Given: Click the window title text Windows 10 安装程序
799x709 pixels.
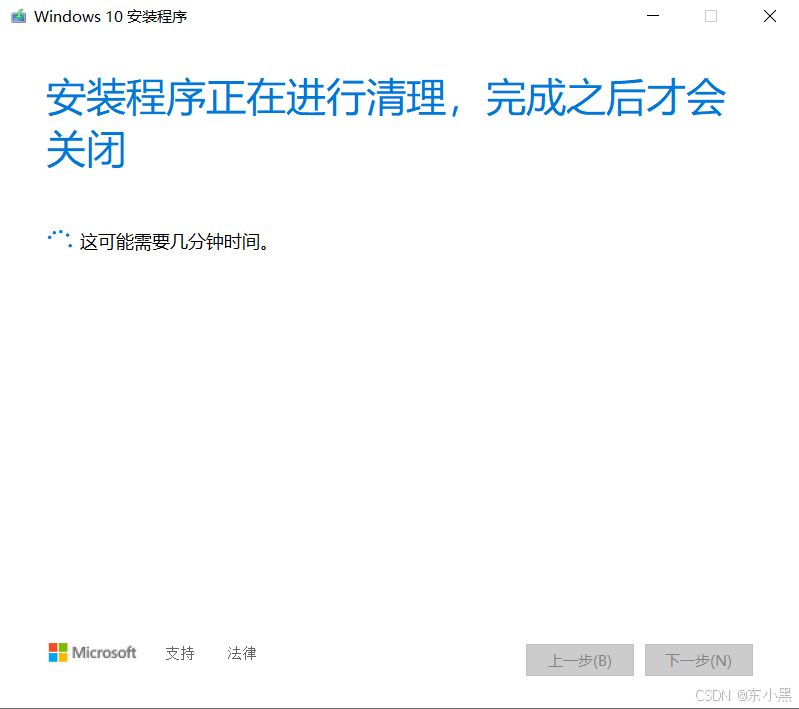Looking at the screenshot, I should (x=111, y=17).
